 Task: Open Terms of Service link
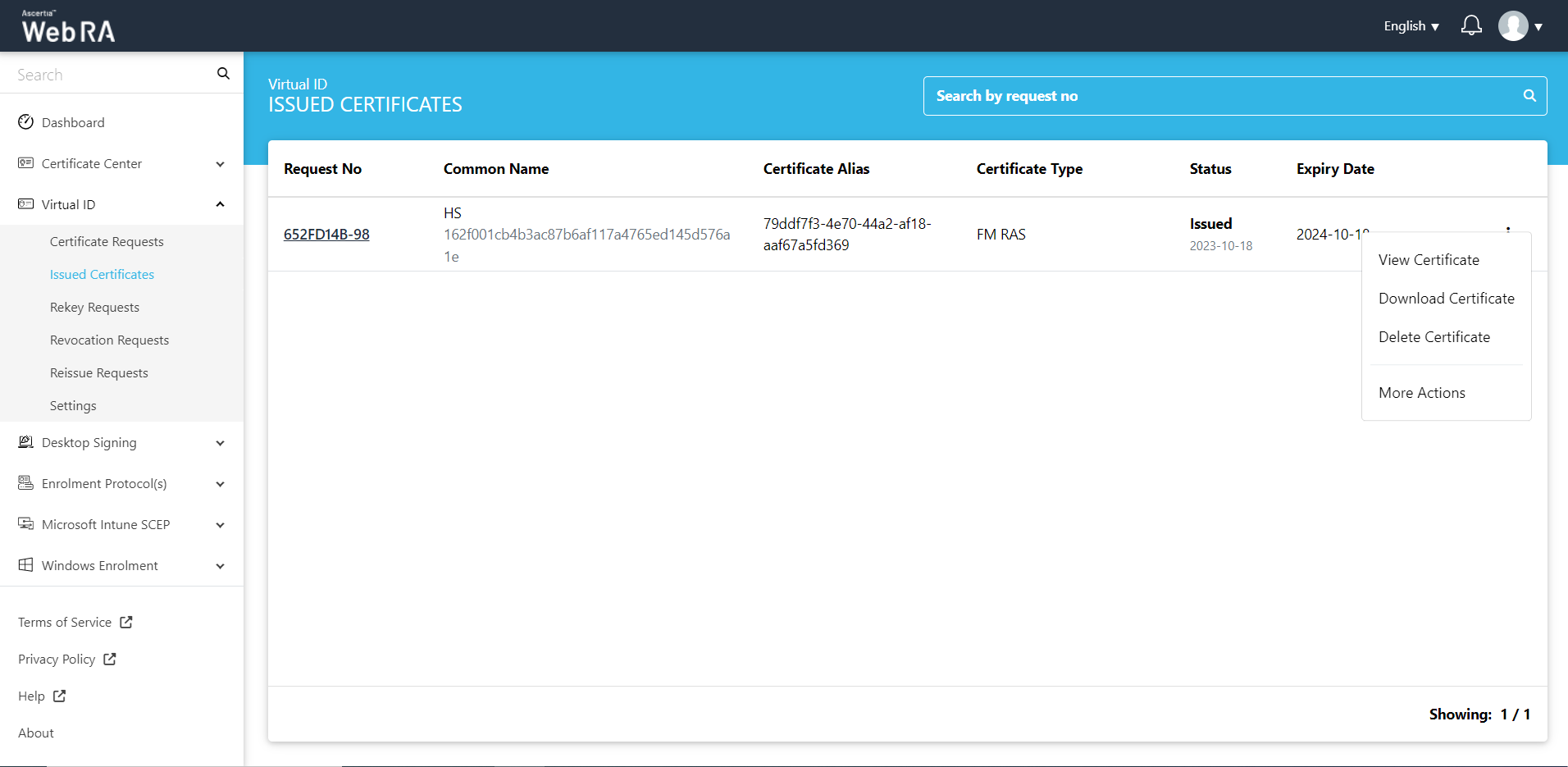coord(65,623)
